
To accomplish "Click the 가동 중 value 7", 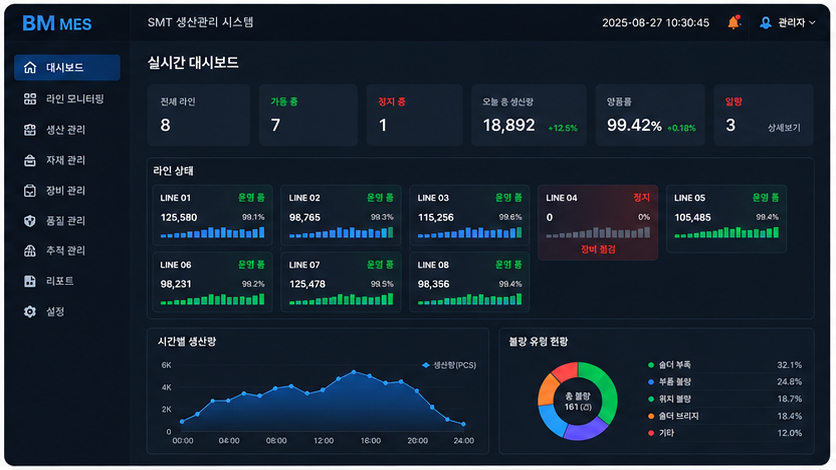I will tap(275, 125).
